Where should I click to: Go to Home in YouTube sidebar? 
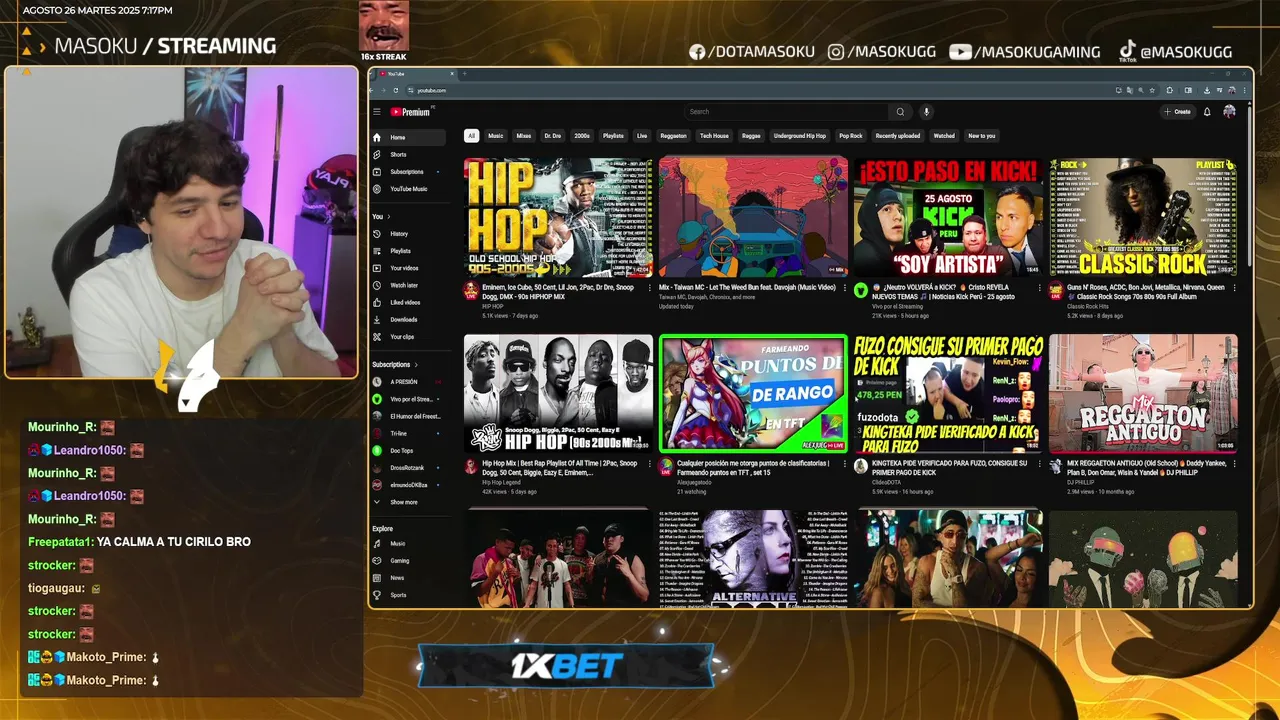point(408,137)
